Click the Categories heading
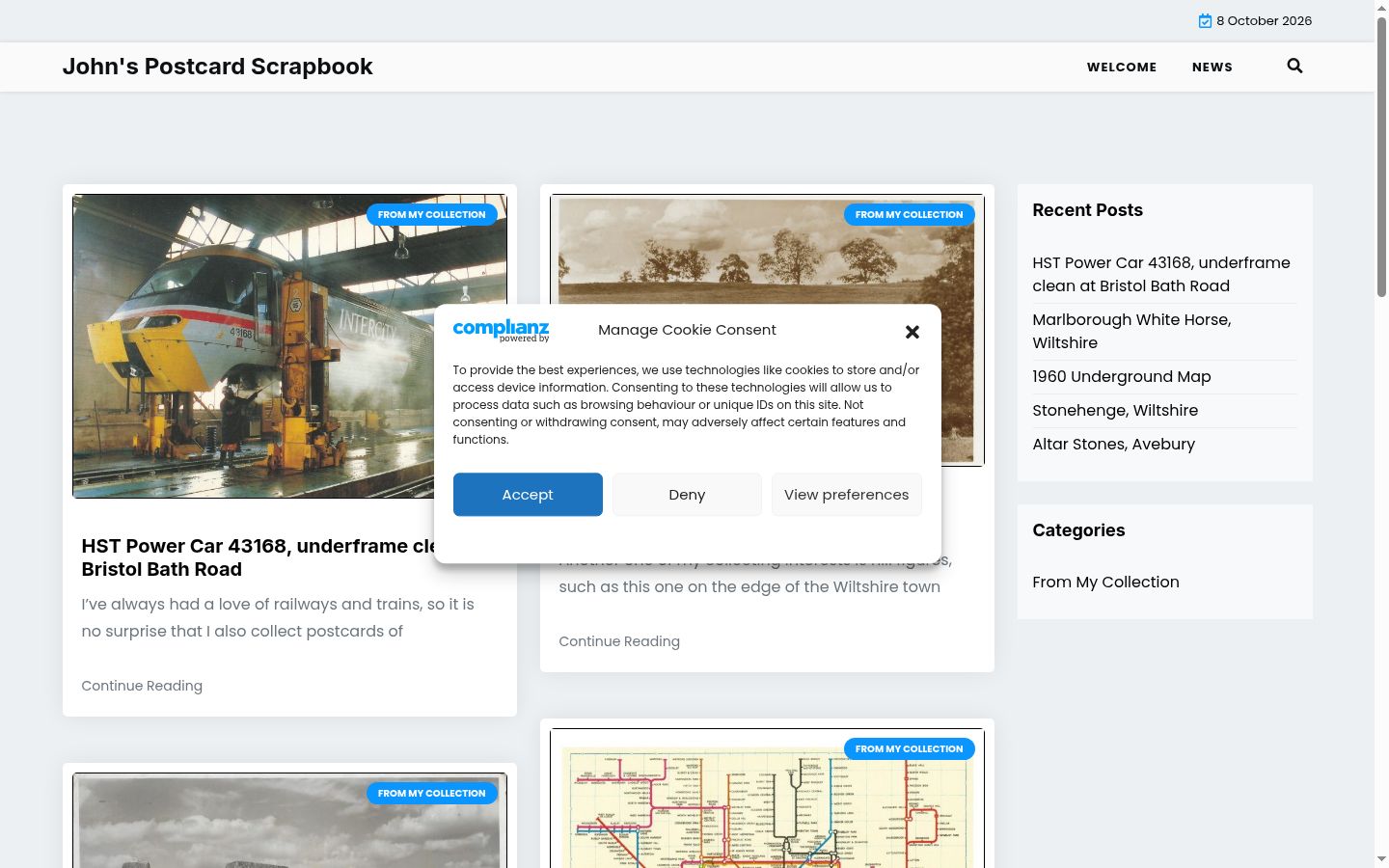 coord(1079,530)
